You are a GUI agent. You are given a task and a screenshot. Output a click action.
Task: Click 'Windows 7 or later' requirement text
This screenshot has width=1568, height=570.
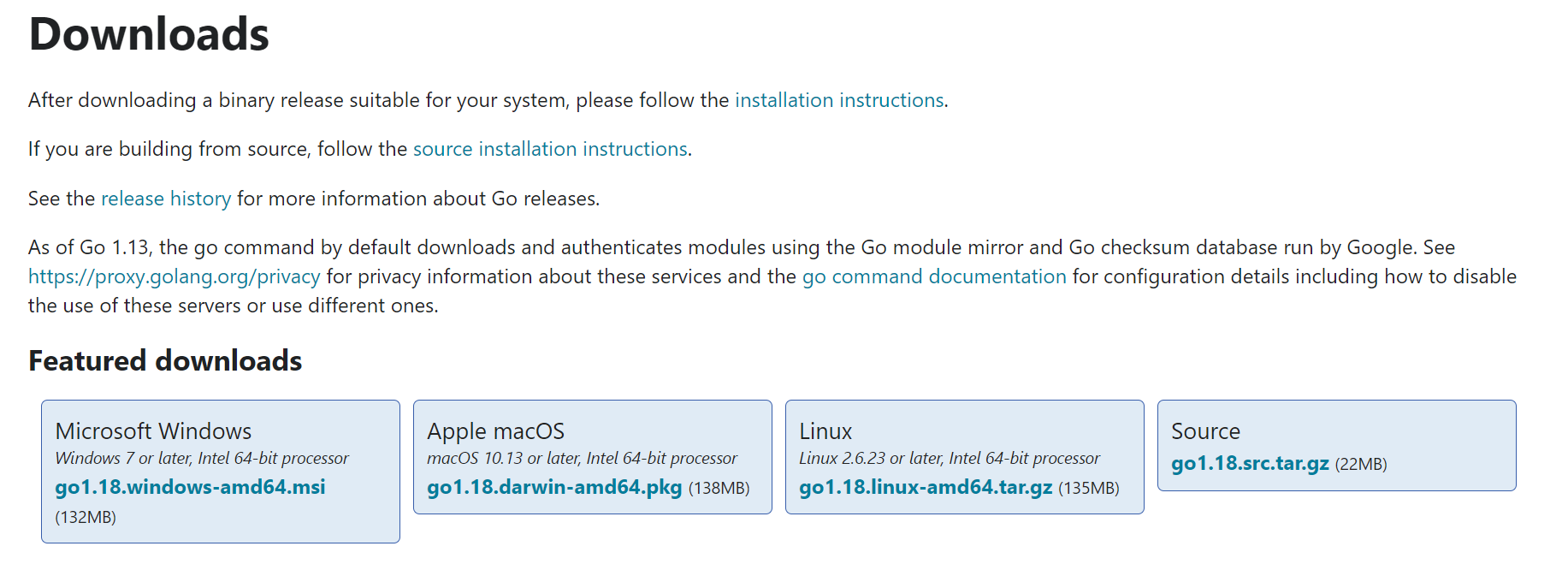click(x=202, y=458)
